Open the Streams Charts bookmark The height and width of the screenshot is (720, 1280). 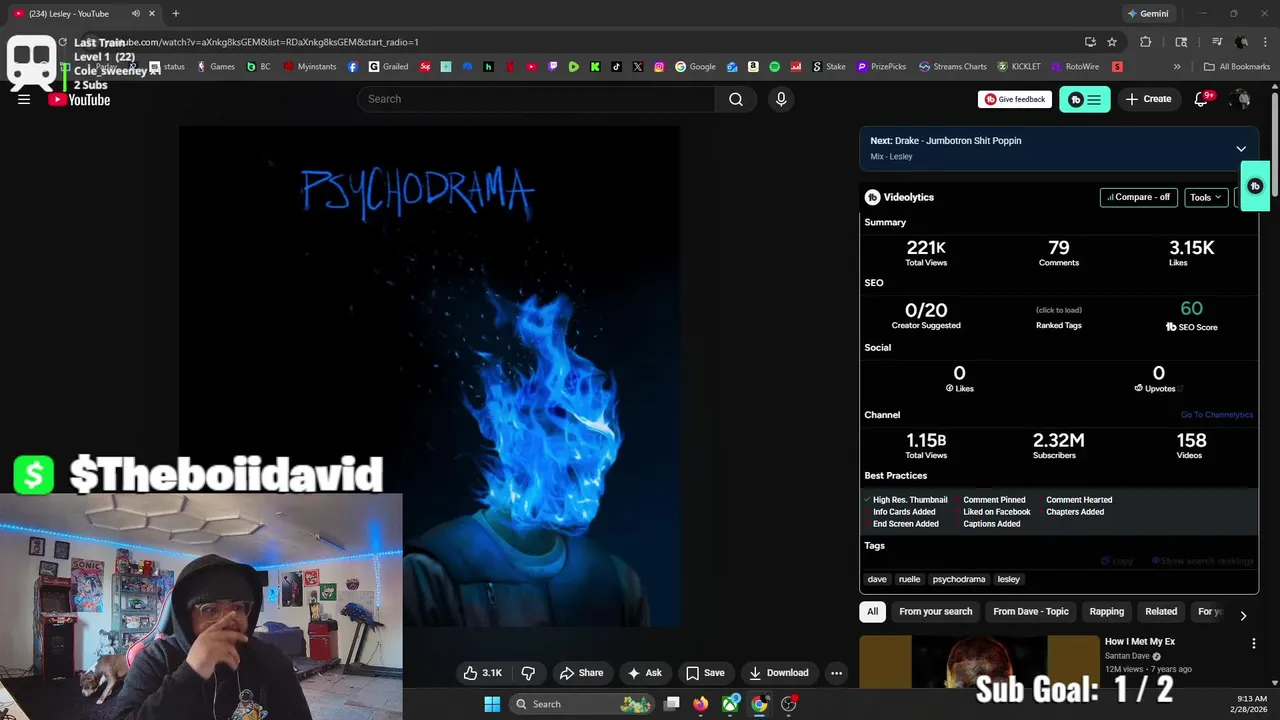tap(951, 67)
